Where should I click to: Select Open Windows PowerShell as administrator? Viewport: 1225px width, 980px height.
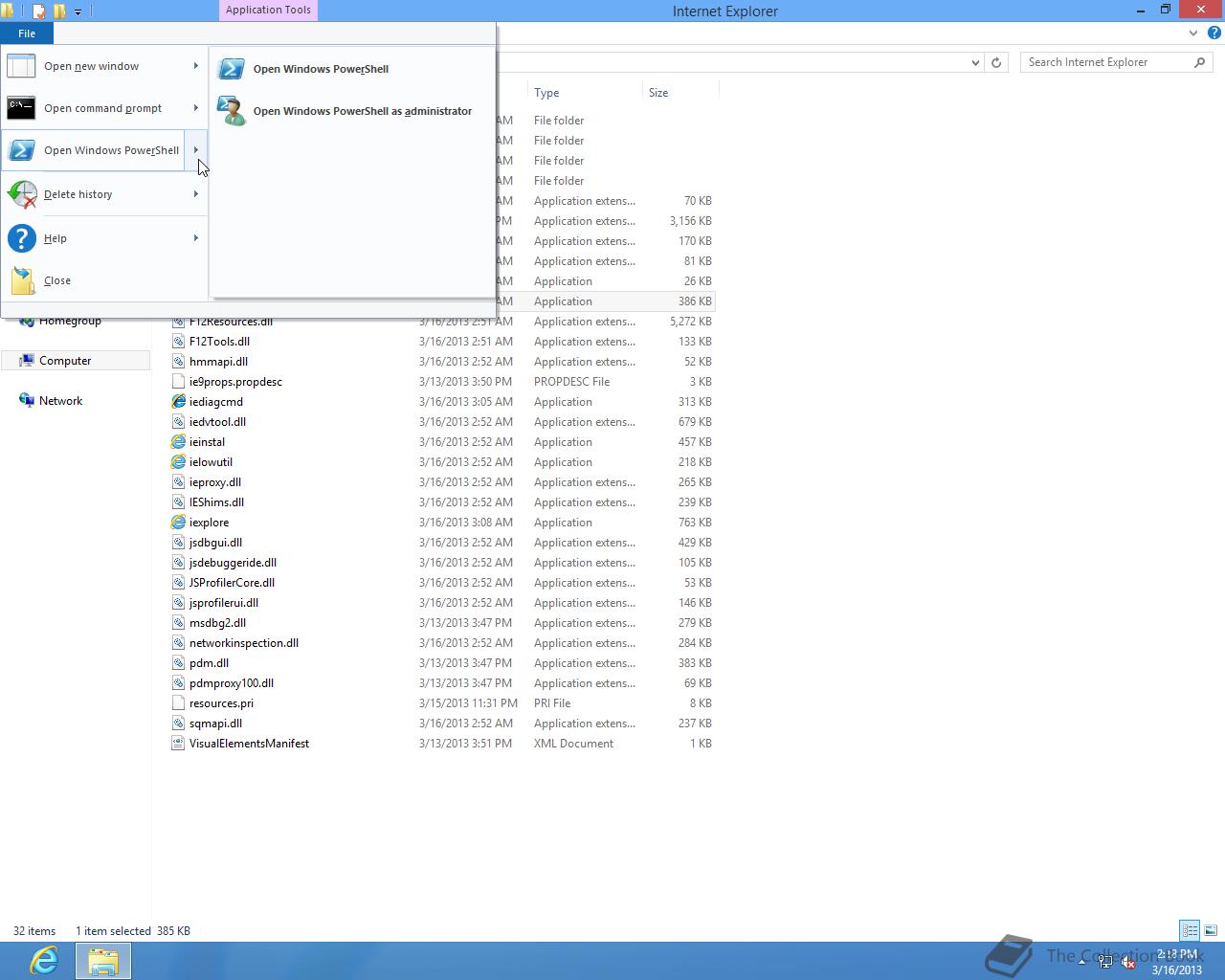363,111
